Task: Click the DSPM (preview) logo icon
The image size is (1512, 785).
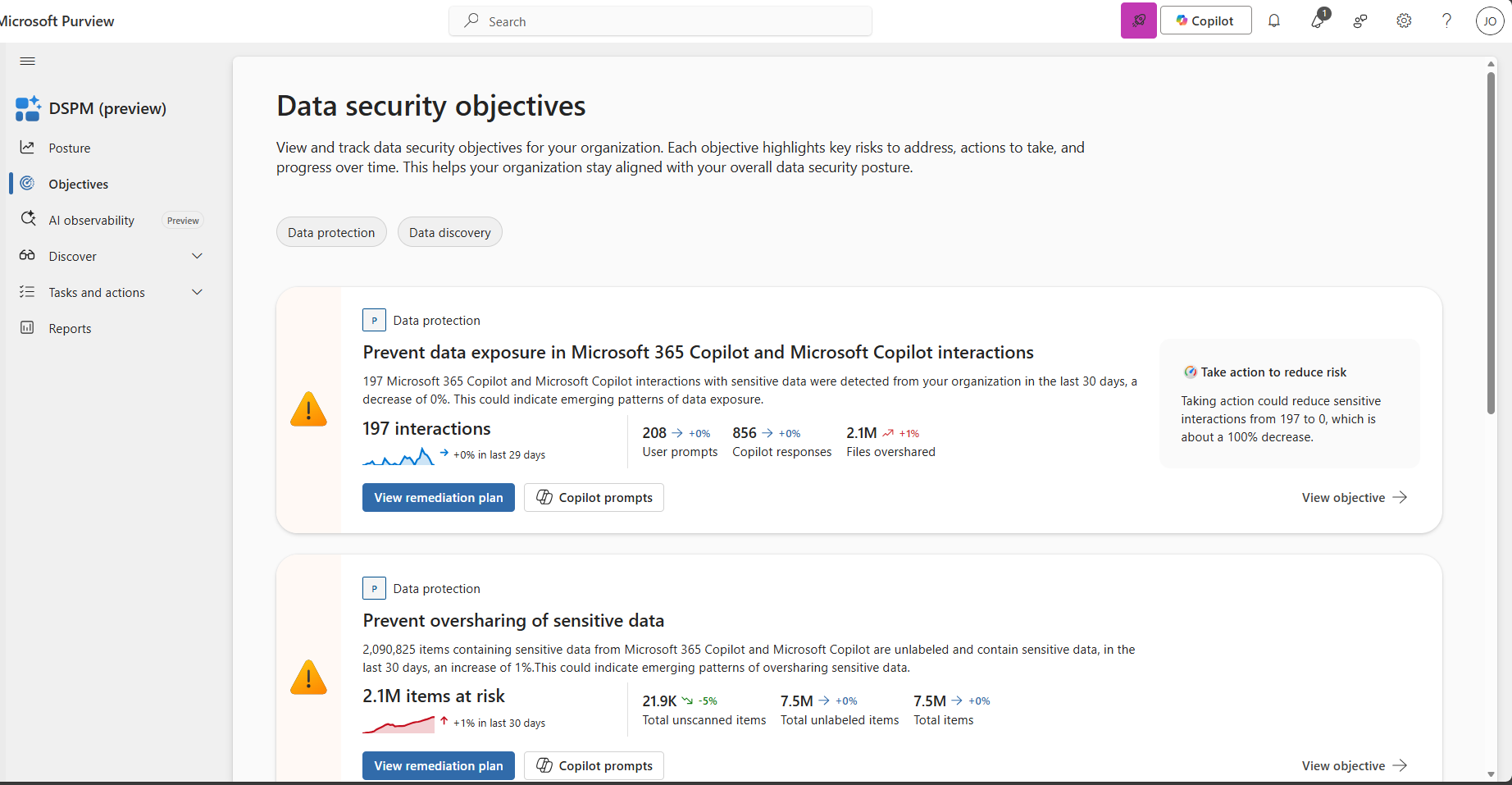Action: [28, 108]
